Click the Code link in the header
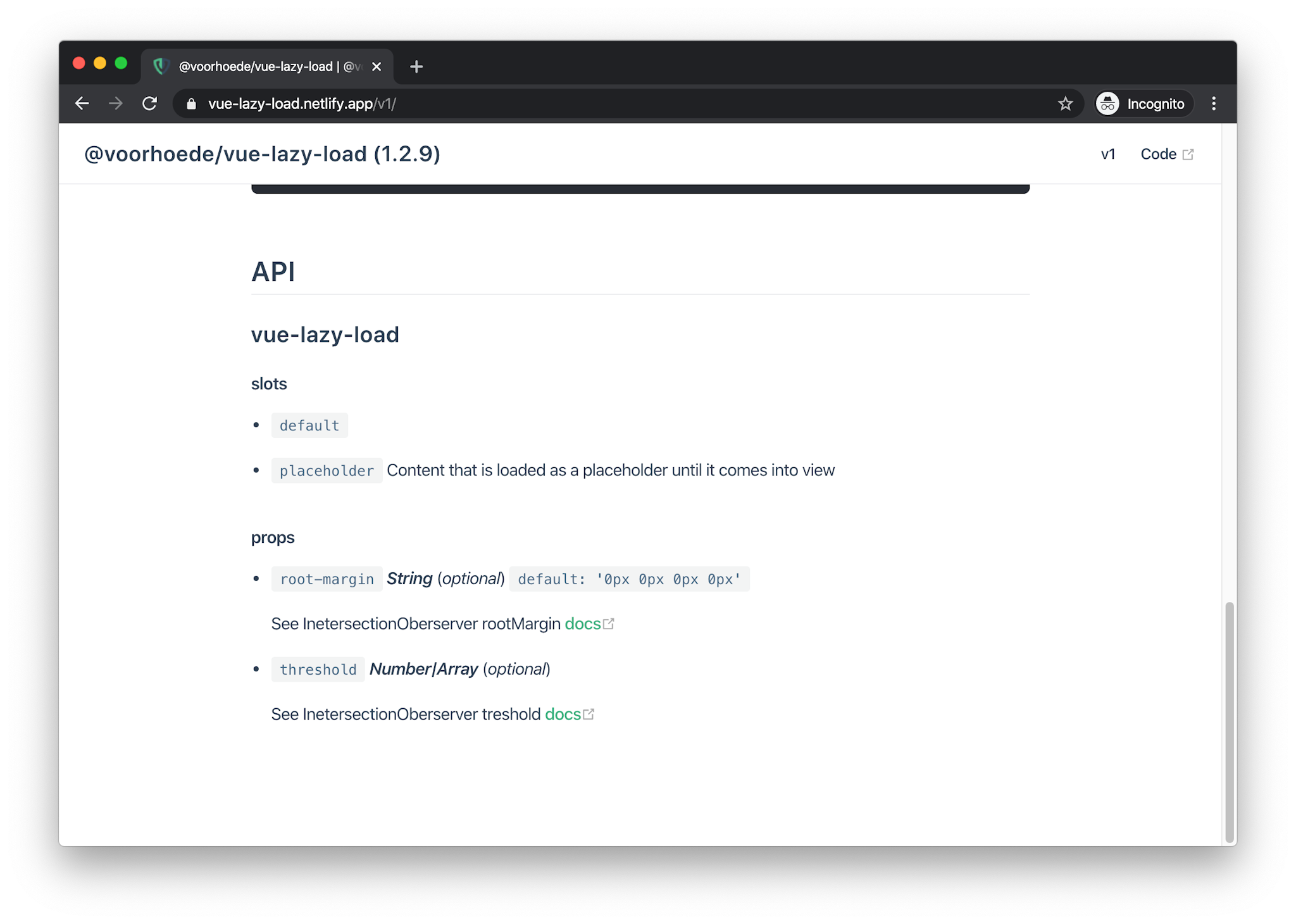The width and height of the screenshot is (1296, 924). click(1159, 154)
